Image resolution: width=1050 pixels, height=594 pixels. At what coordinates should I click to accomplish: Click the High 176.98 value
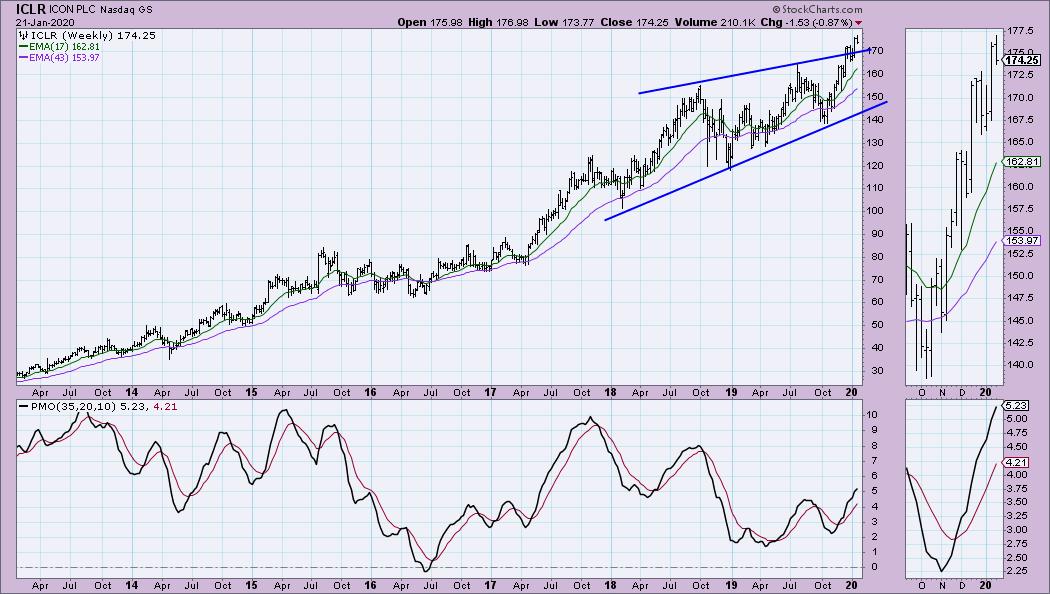pos(498,22)
